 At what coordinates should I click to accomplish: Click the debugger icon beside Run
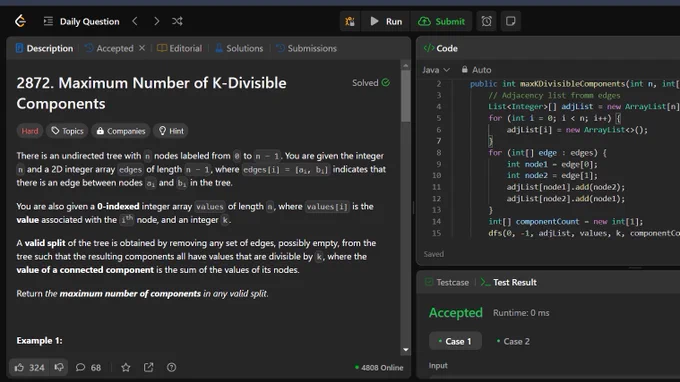(x=350, y=21)
